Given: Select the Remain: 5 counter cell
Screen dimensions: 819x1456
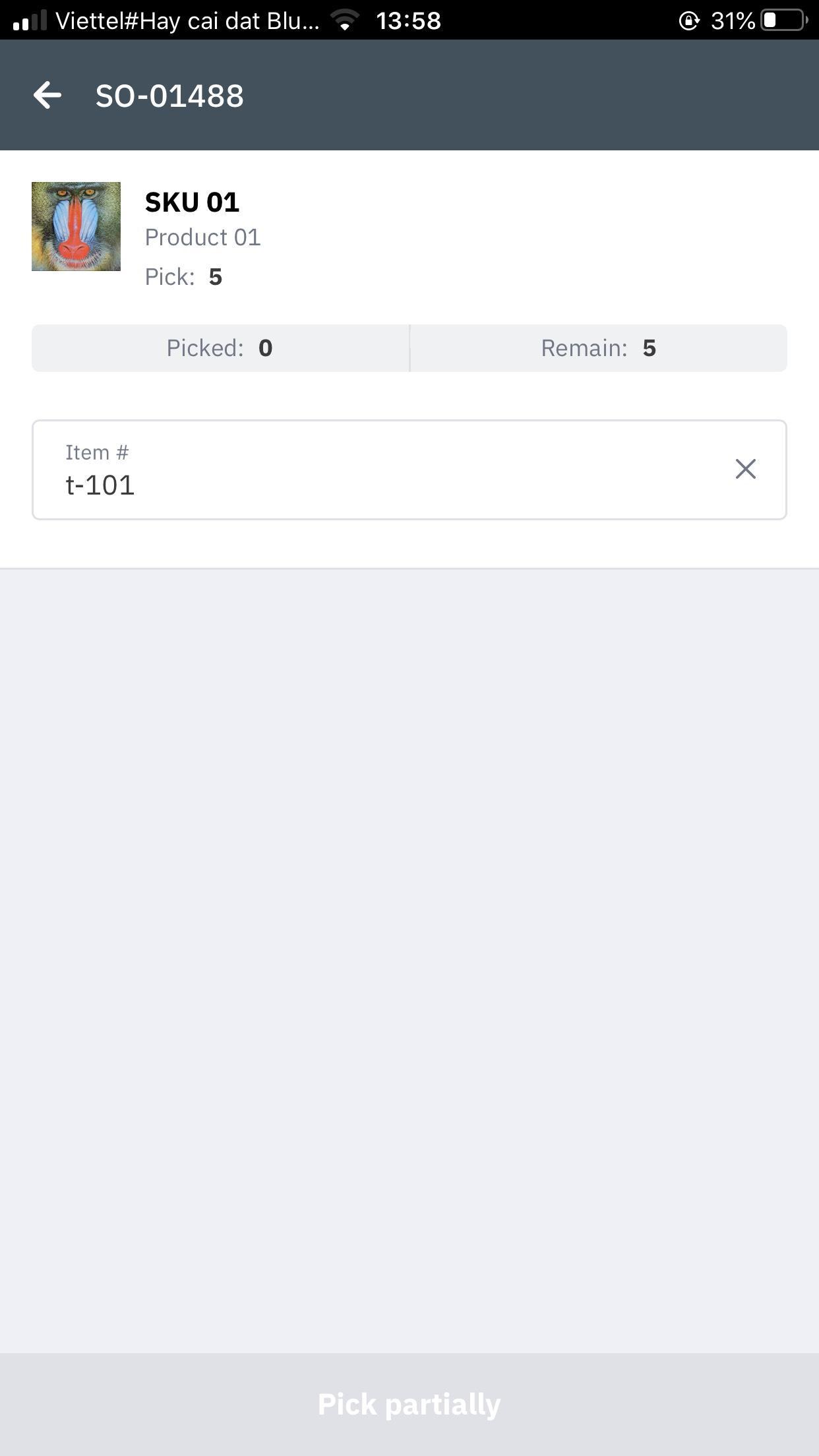Looking at the screenshot, I should 598,348.
